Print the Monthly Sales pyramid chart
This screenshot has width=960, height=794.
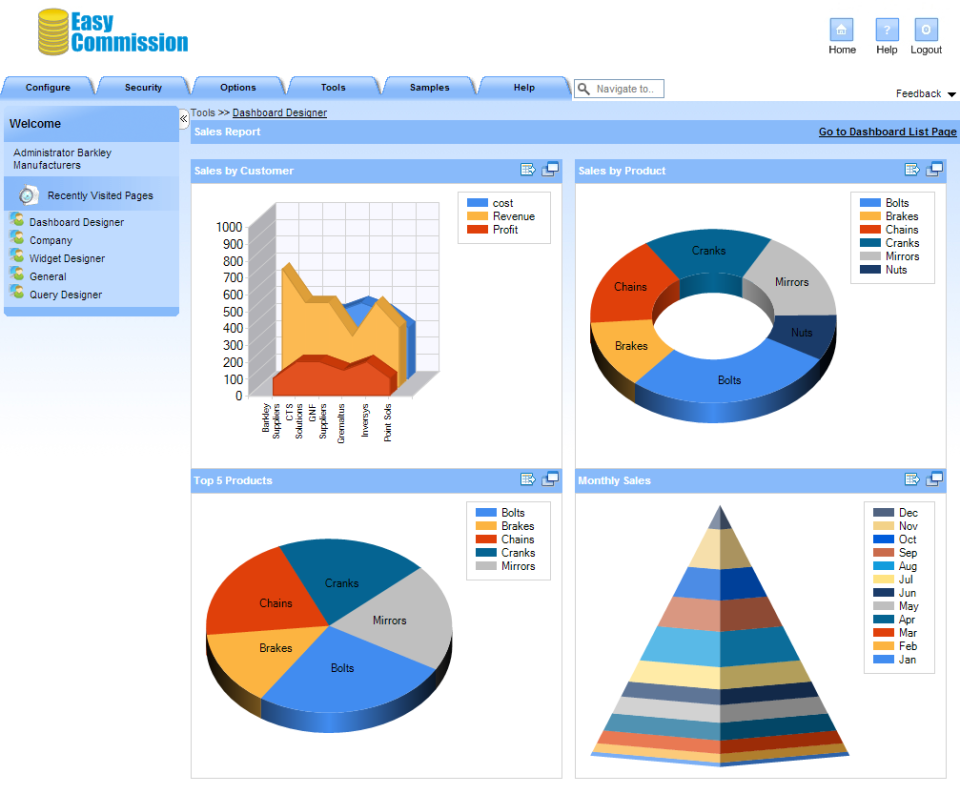(x=935, y=480)
